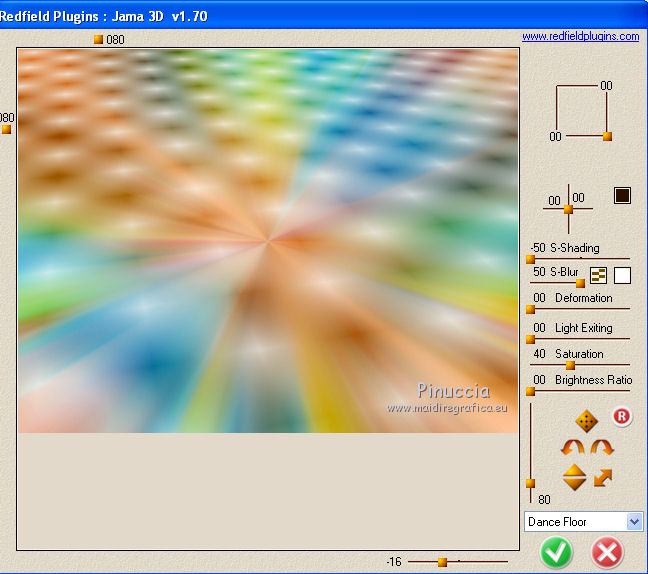Click the Deformation label
The width and height of the screenshot is (648, 574).
click(584, 298)
